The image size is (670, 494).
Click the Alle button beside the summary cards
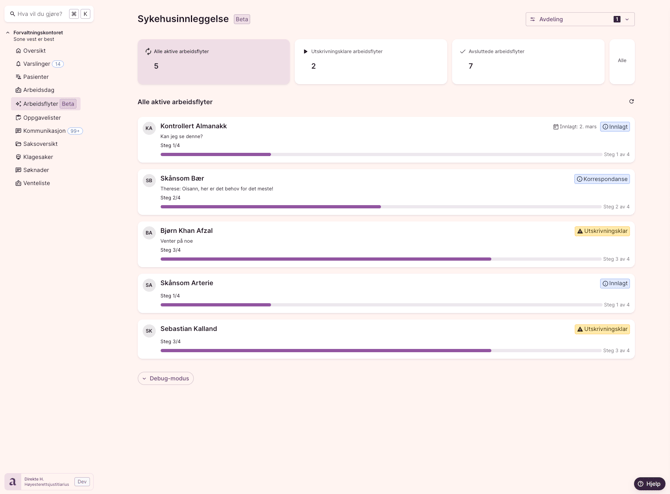click(x=622, y=61)
